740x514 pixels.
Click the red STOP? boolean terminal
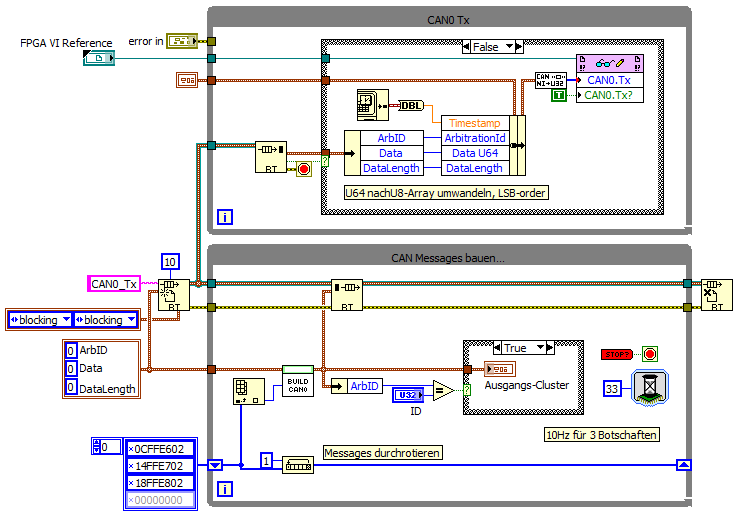(617, 354)
